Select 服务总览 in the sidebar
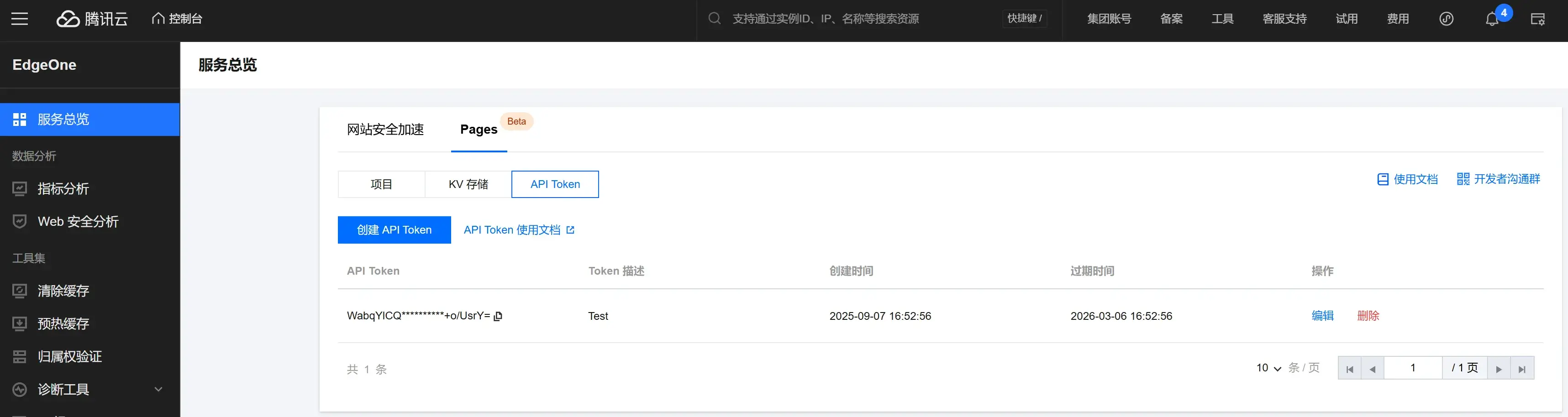This screenshot has height=417, width=1568. (x=90, y=119)
